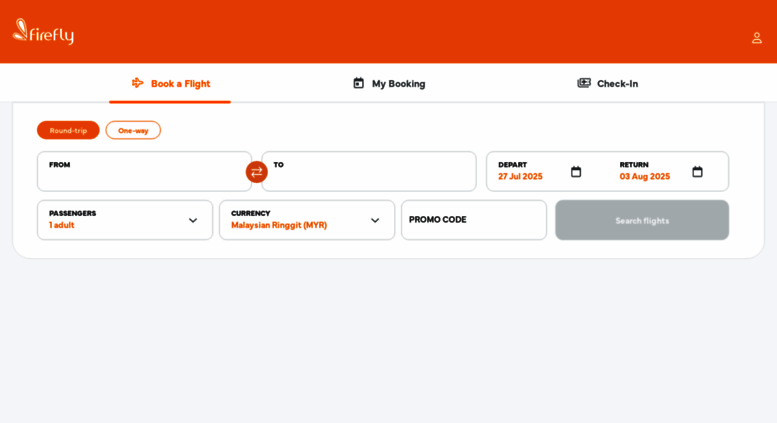Open the Depart date calendar icon
The image size is (777, 423).
point(576,172)
